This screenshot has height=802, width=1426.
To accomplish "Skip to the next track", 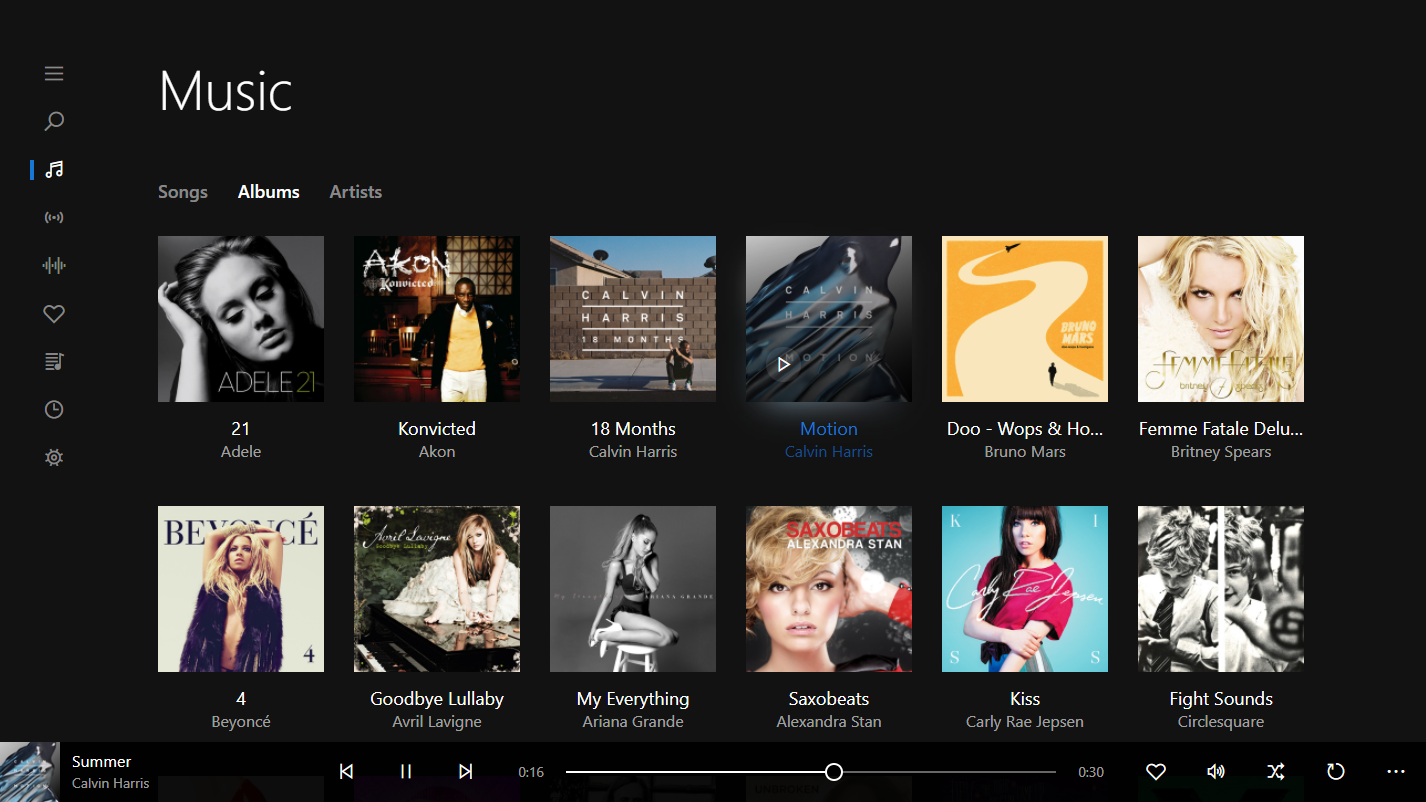I will [465, 771].
